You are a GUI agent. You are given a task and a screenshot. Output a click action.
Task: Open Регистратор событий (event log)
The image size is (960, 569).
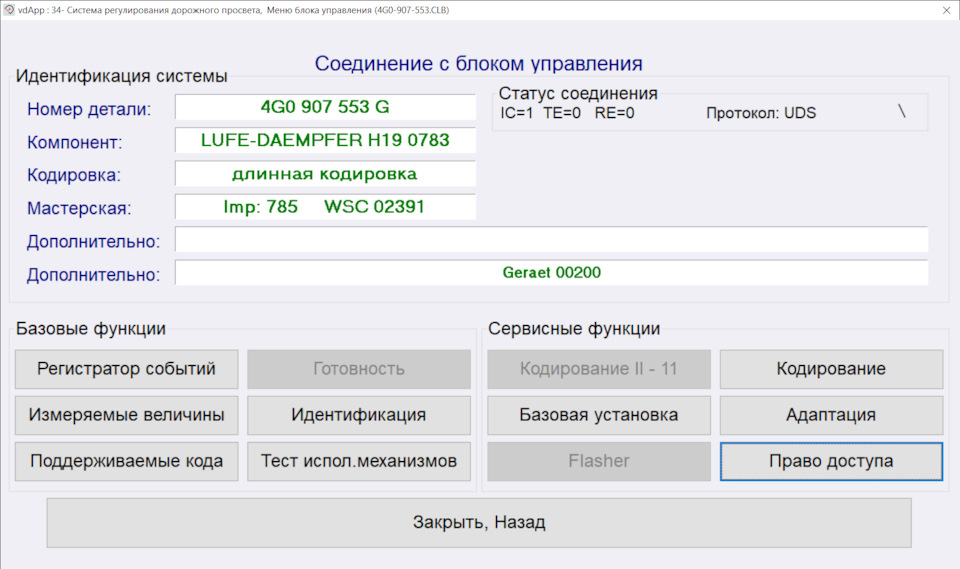coord(127,369)
